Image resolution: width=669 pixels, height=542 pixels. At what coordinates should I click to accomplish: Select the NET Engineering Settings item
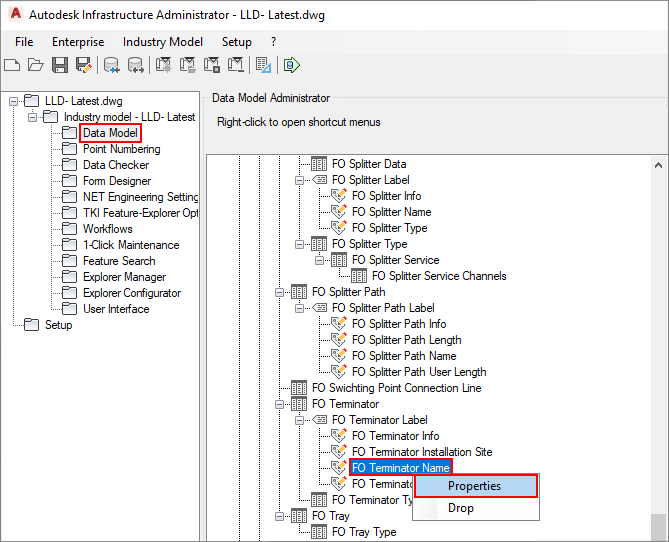(140, 197)
